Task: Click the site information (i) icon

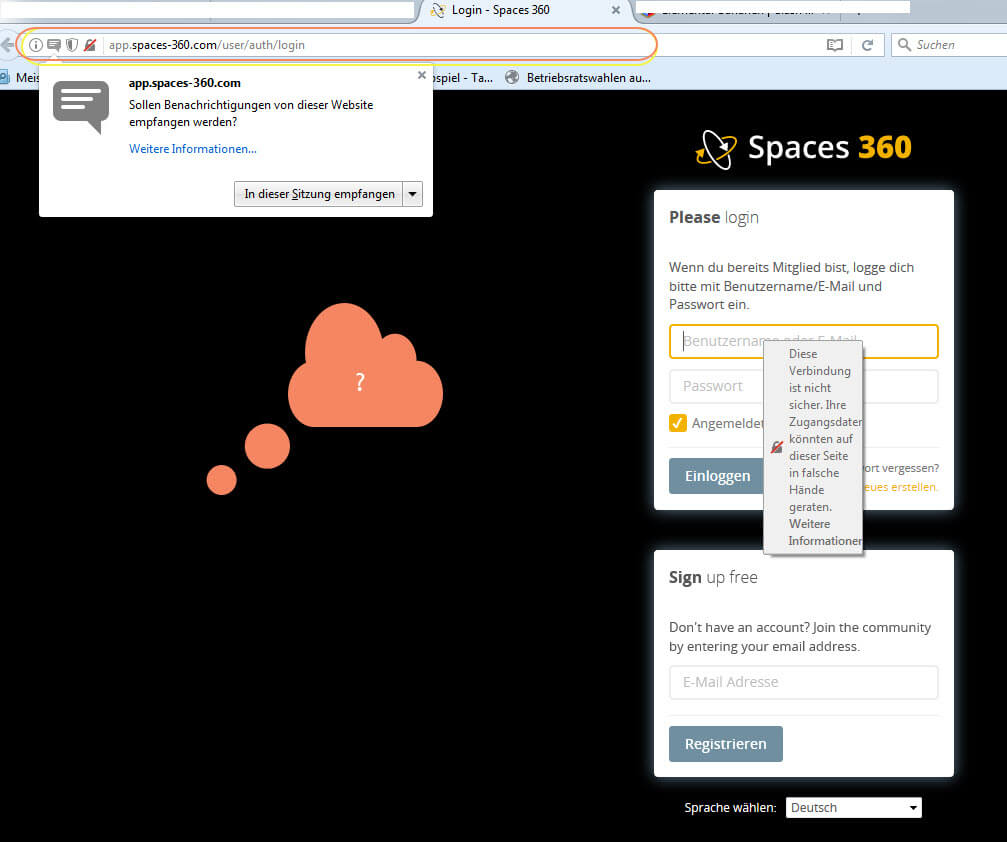Action: point(36,45)
